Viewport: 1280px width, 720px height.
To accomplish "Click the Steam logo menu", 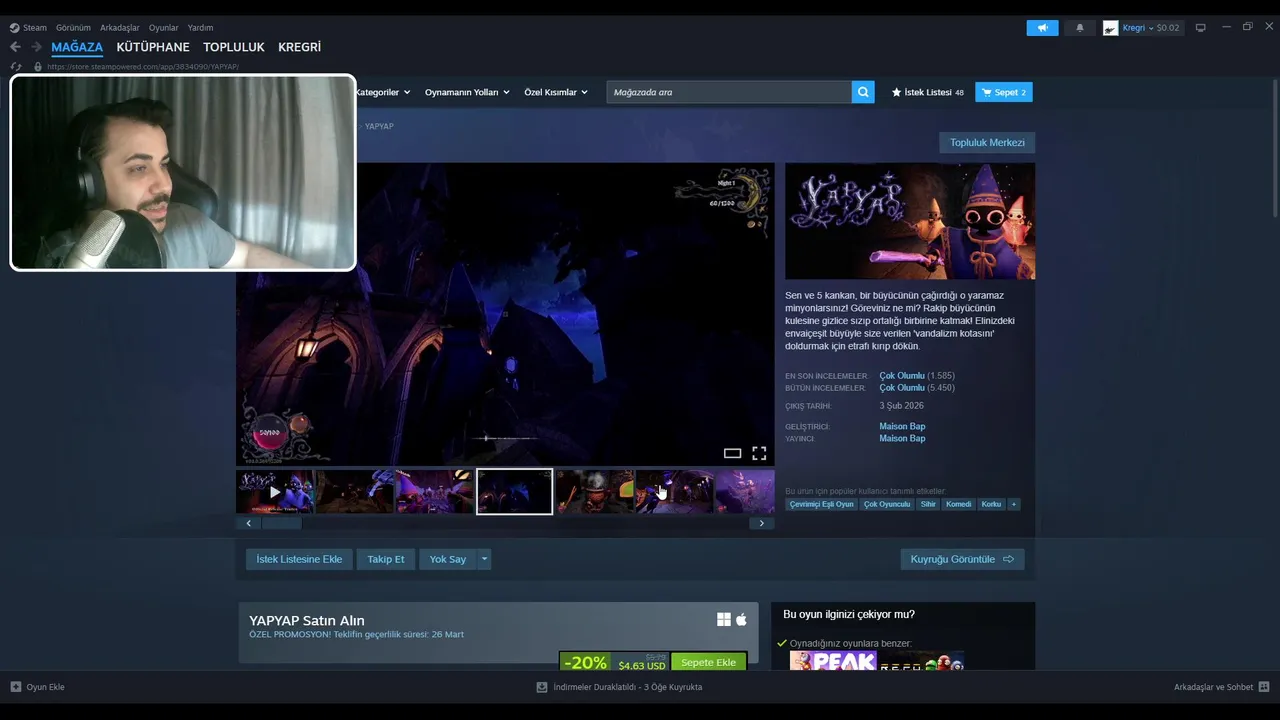I will tap(28, 28).
